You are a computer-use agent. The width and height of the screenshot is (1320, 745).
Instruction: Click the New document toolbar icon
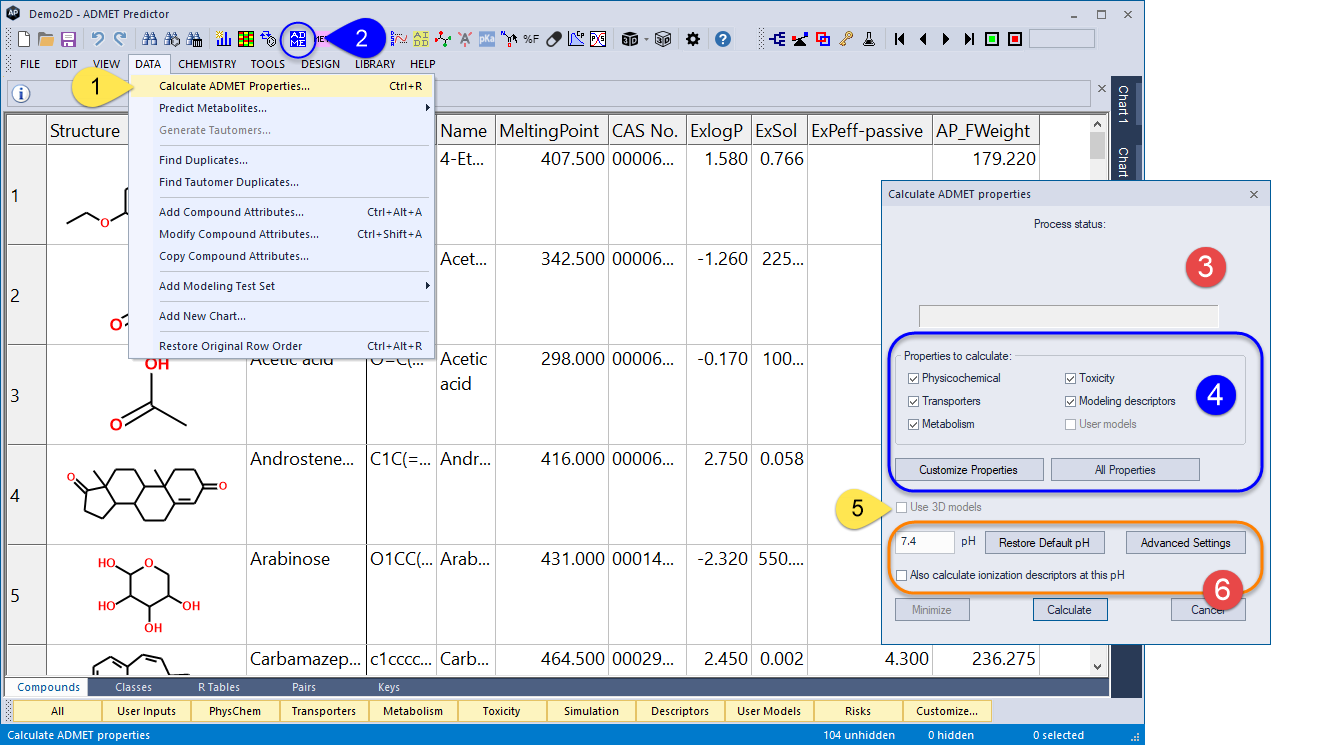coord(24,39)
